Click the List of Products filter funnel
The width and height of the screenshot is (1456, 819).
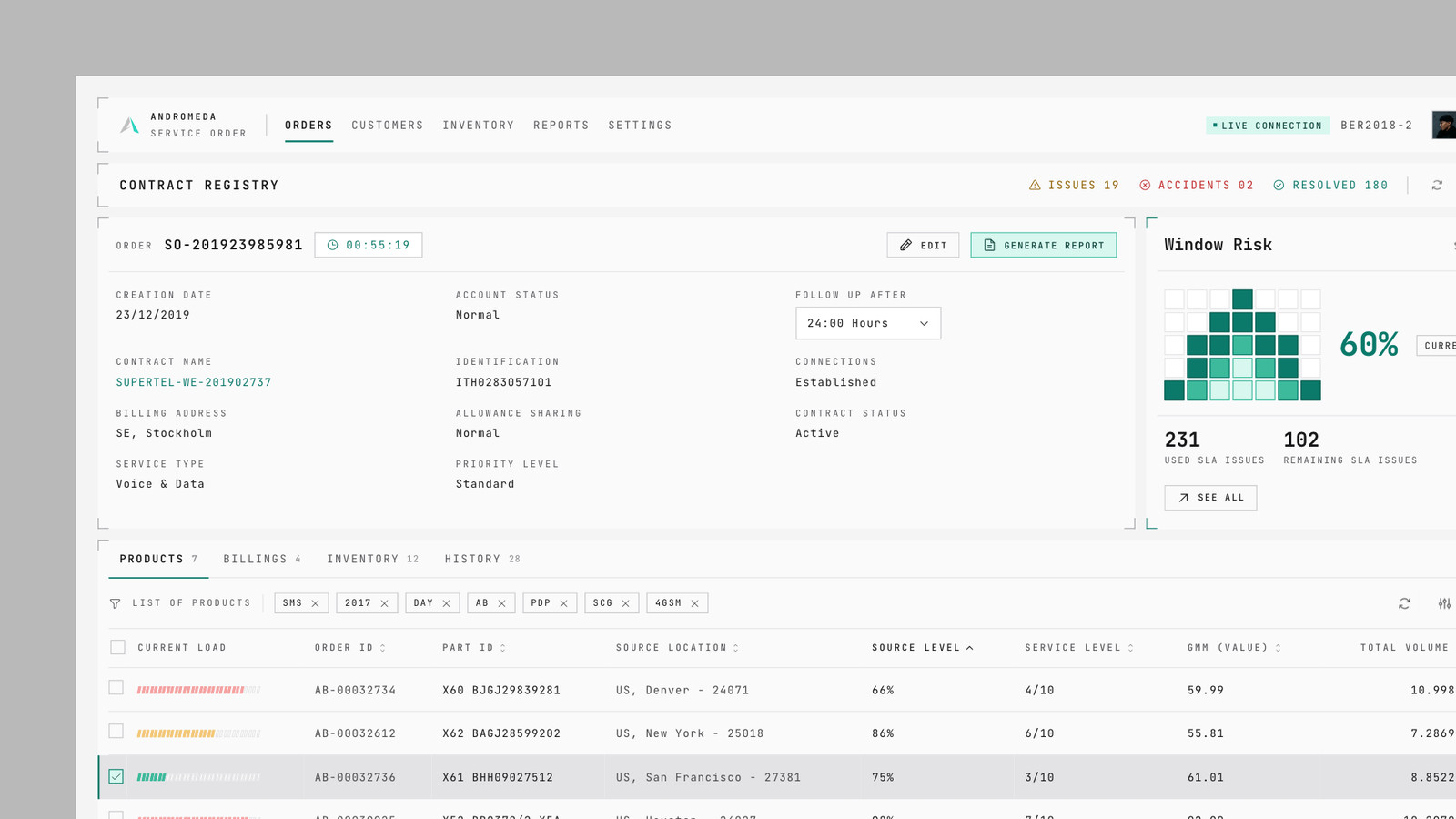point(116,603)
